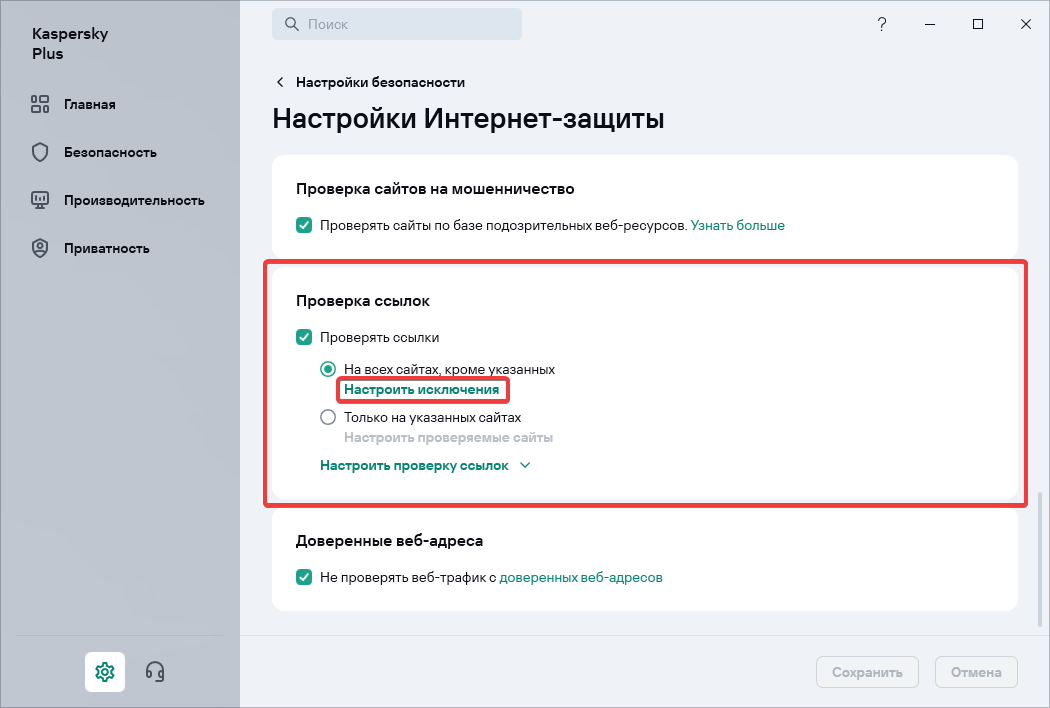Disable Не проверять веб-трафик checkbox
1050x708 pixels.
[304, 577]
